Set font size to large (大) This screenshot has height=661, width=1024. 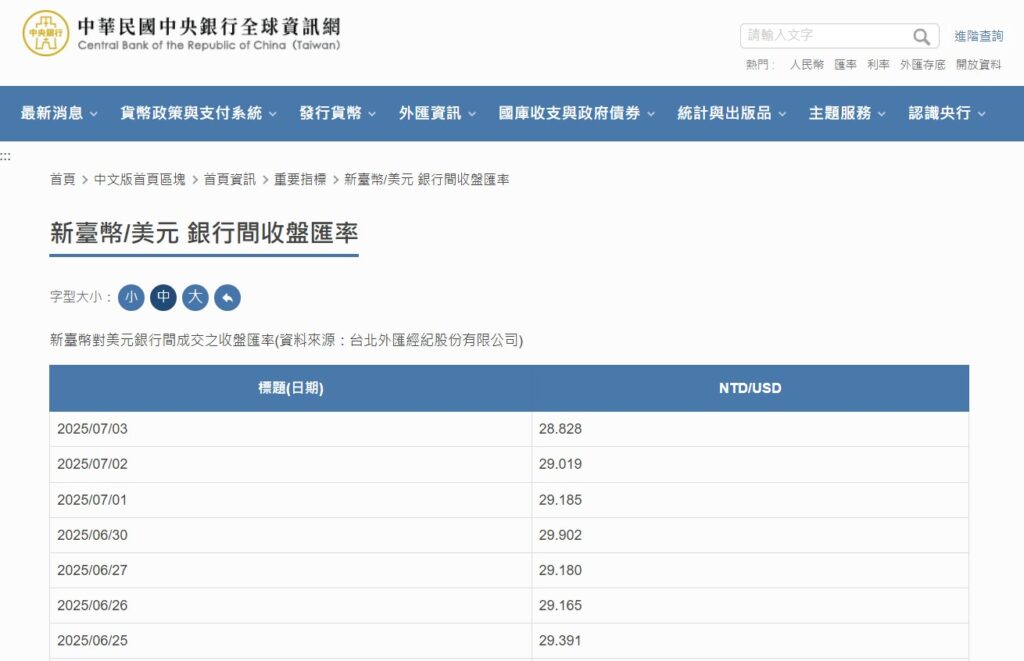click(195, 298)
